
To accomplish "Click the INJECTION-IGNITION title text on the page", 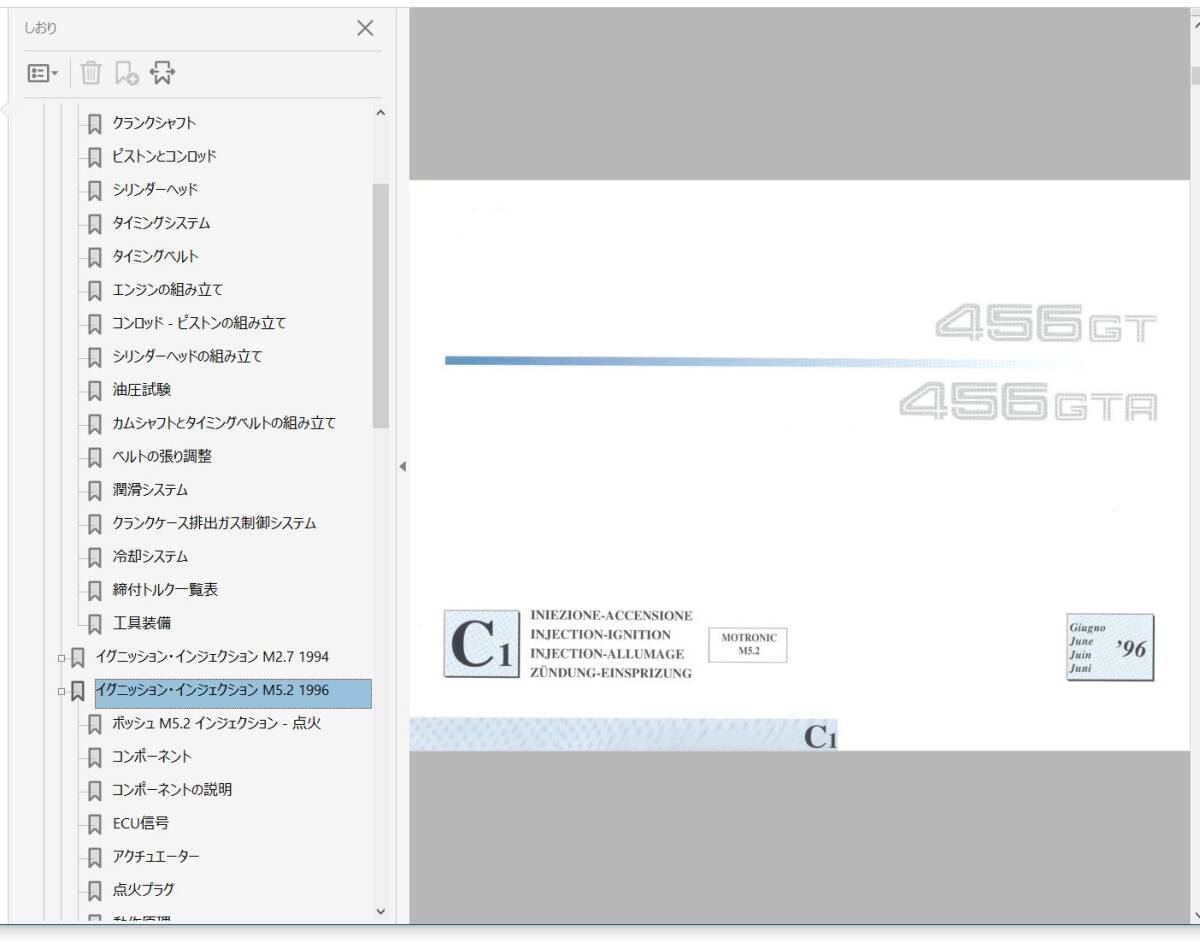I will (x=601, y=635).
